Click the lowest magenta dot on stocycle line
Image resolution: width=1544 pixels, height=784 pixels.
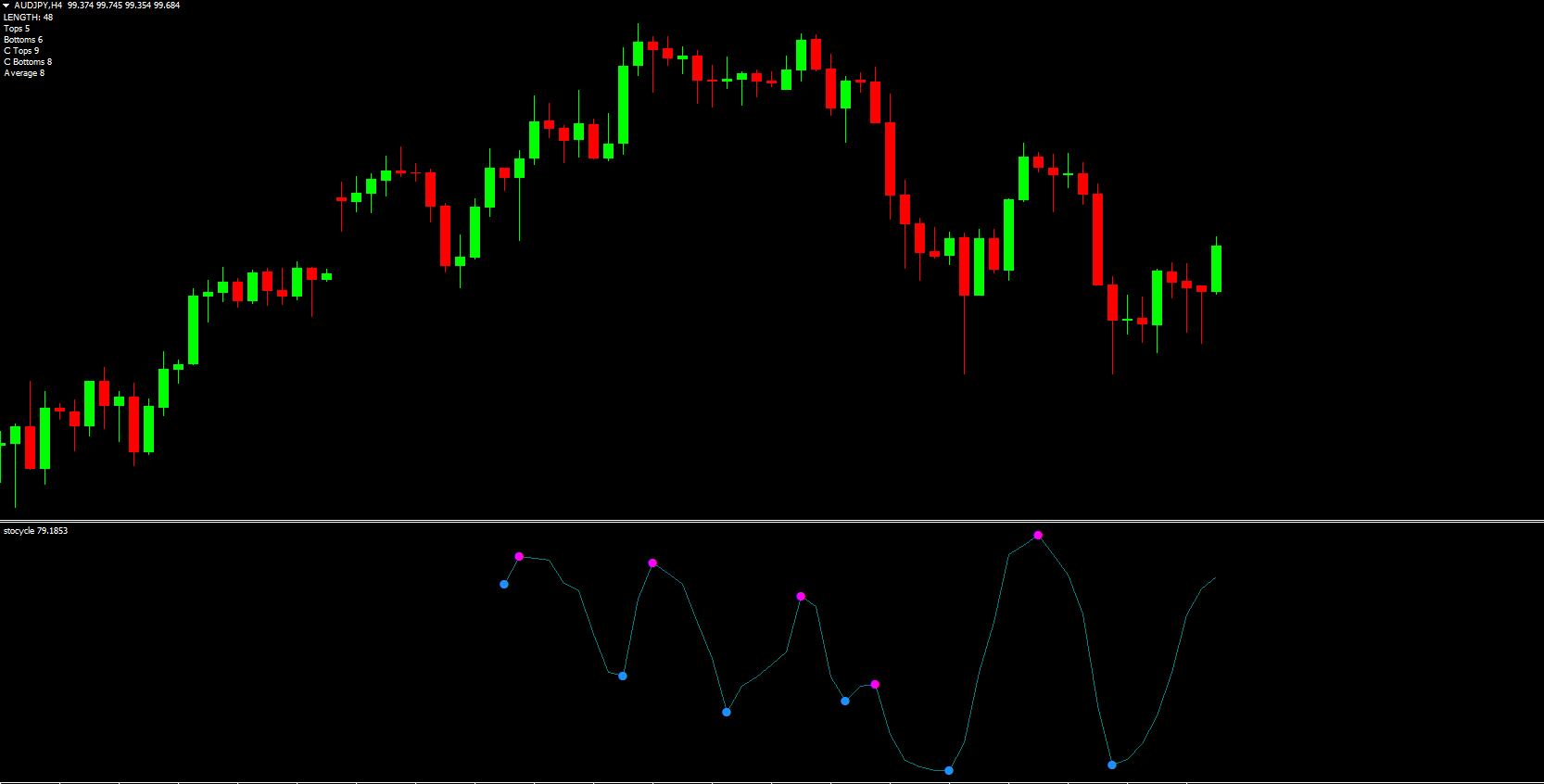coord(875,684)
